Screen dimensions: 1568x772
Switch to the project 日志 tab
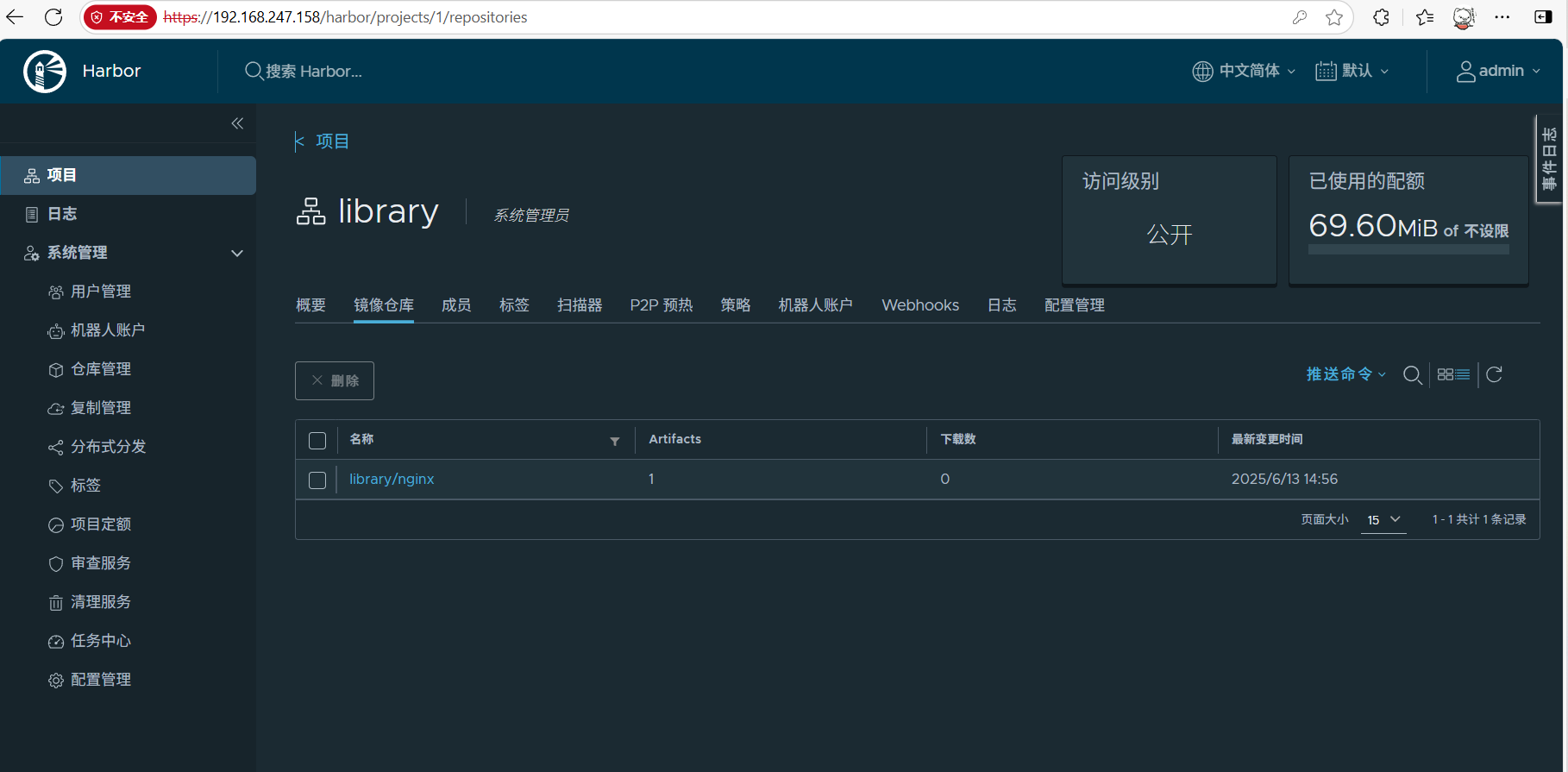tap(1001, 305)
